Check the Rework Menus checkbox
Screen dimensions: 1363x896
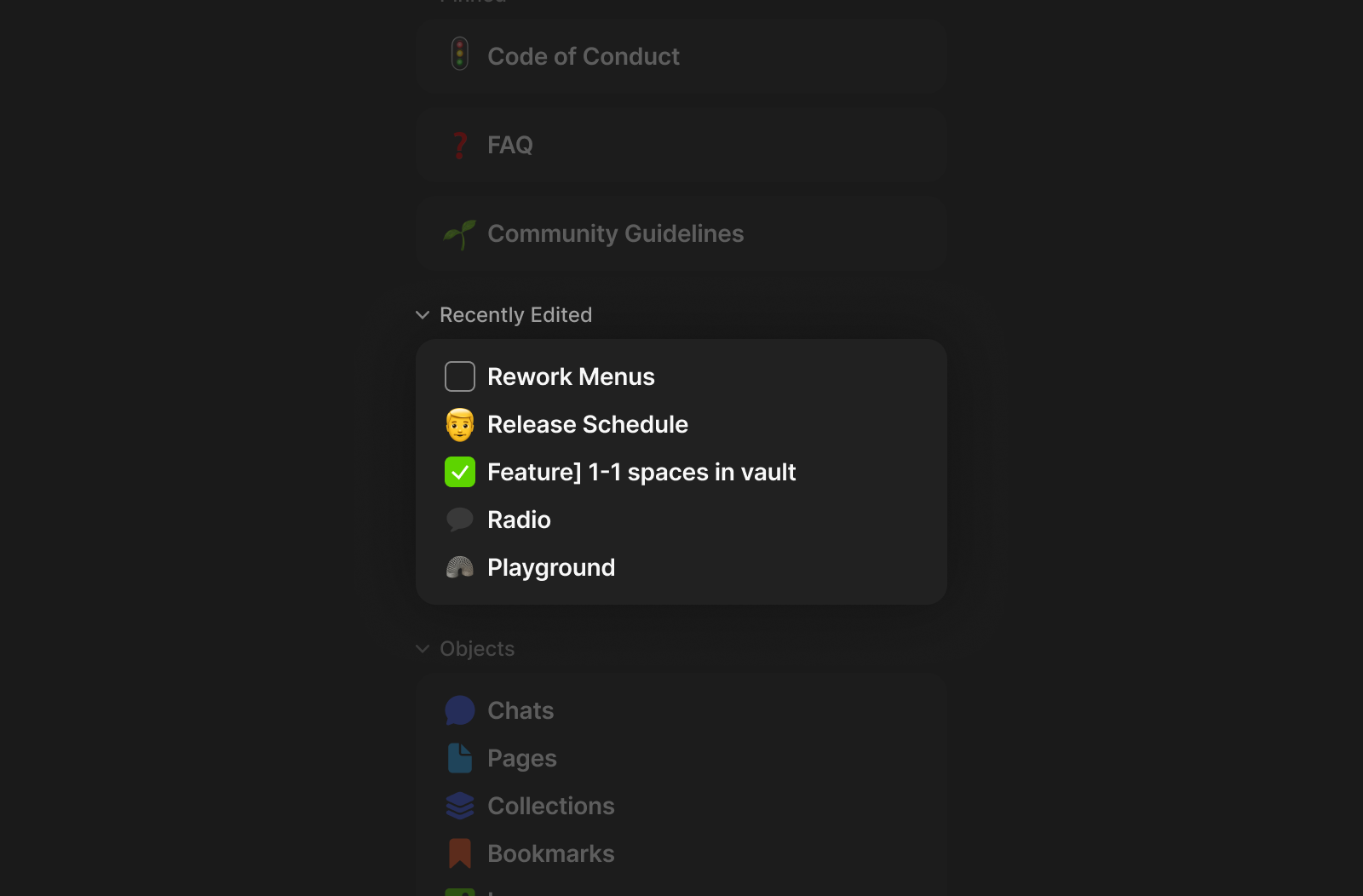click(460, 376)
